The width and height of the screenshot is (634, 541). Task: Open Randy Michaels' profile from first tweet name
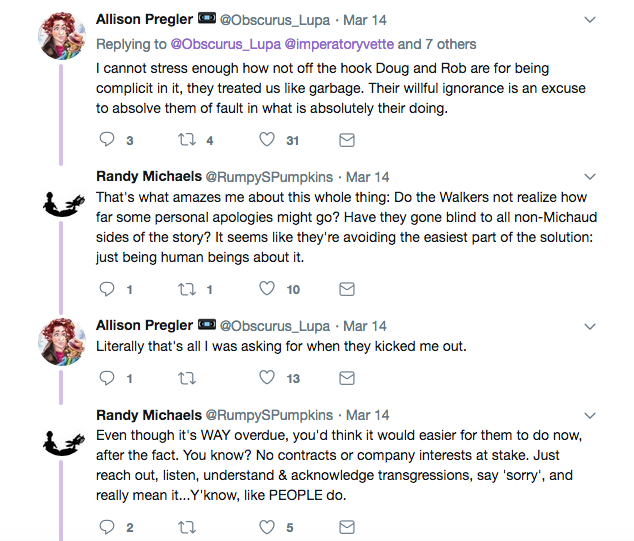pos(145,177)
